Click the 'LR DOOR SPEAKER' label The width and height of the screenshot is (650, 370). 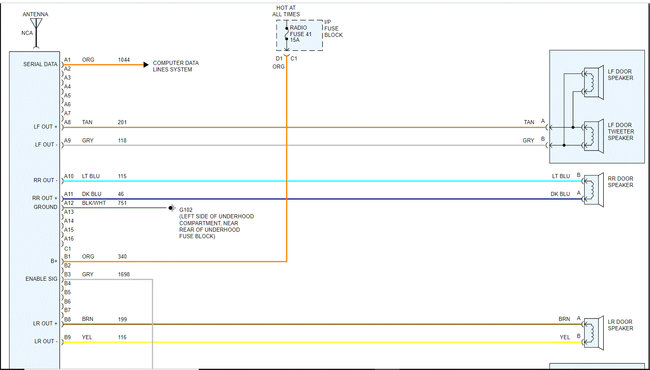click(x=620, y=325)
